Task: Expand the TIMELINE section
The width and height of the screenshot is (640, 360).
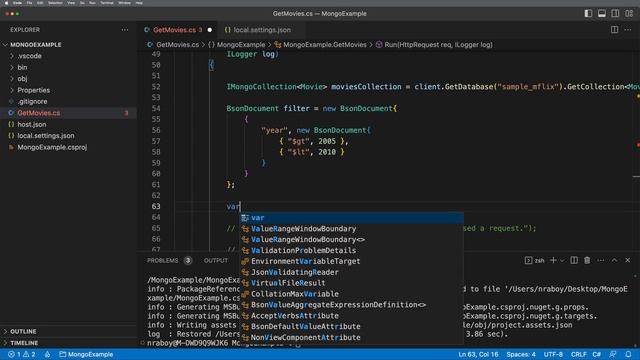Action: point(24,343)
